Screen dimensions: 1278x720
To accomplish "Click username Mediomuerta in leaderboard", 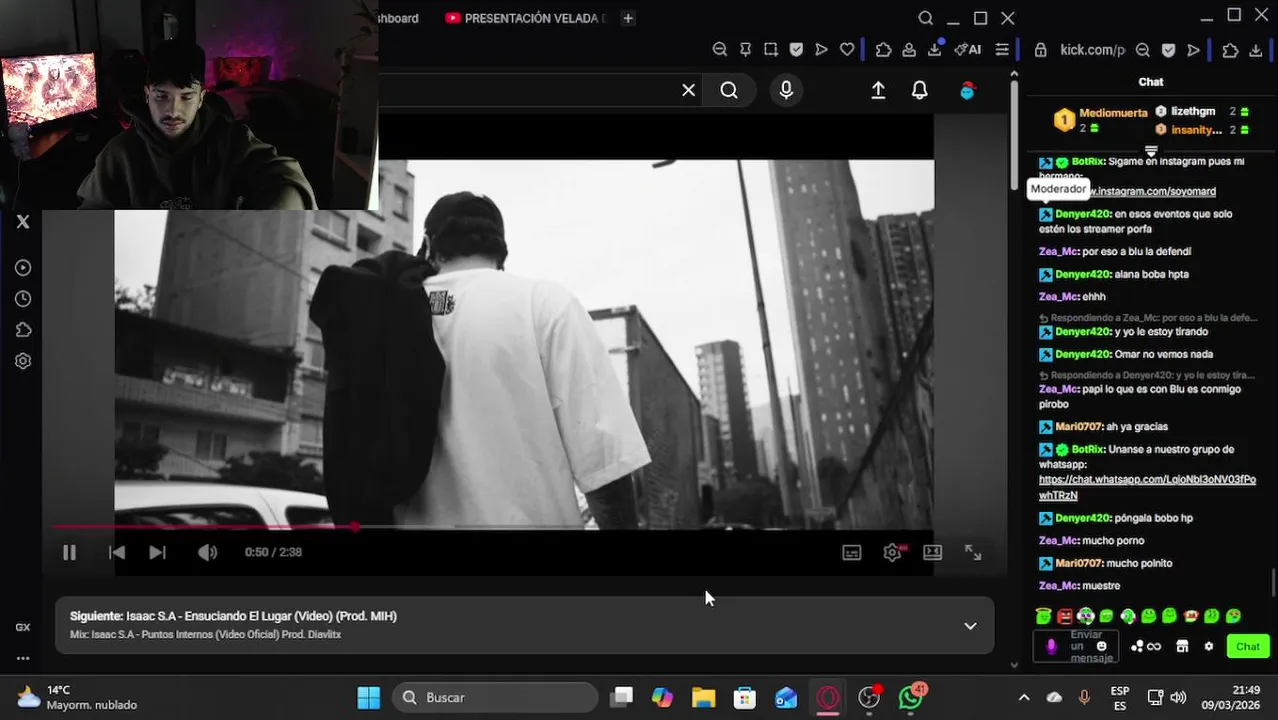I will 1113,113.
